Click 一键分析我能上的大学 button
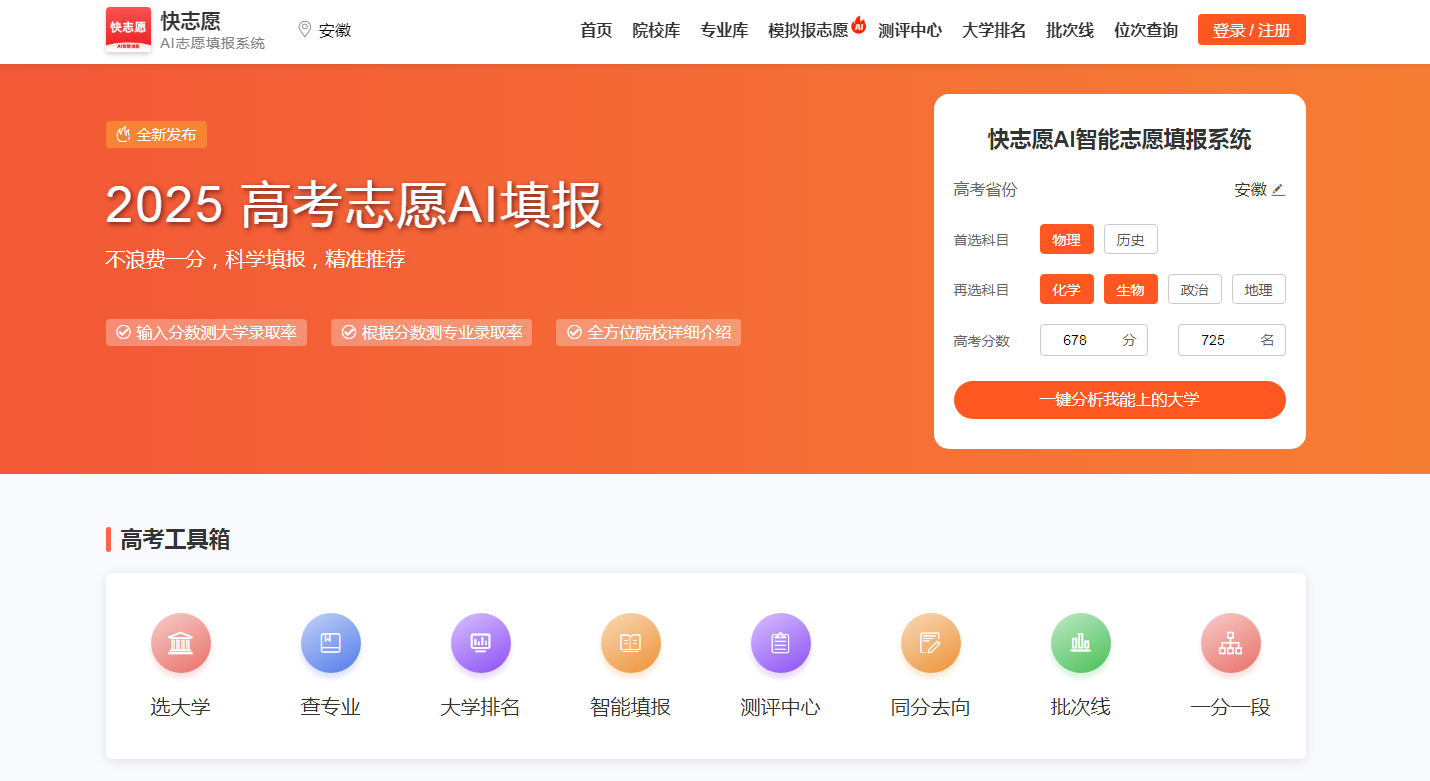Image resolution: width=1430 pixels, height=781 pixels. (1120, 400)
